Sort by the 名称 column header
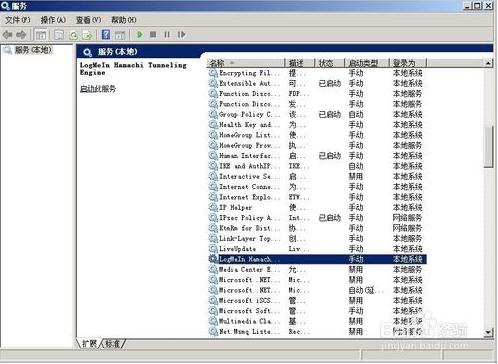 [x=246, y=63]
